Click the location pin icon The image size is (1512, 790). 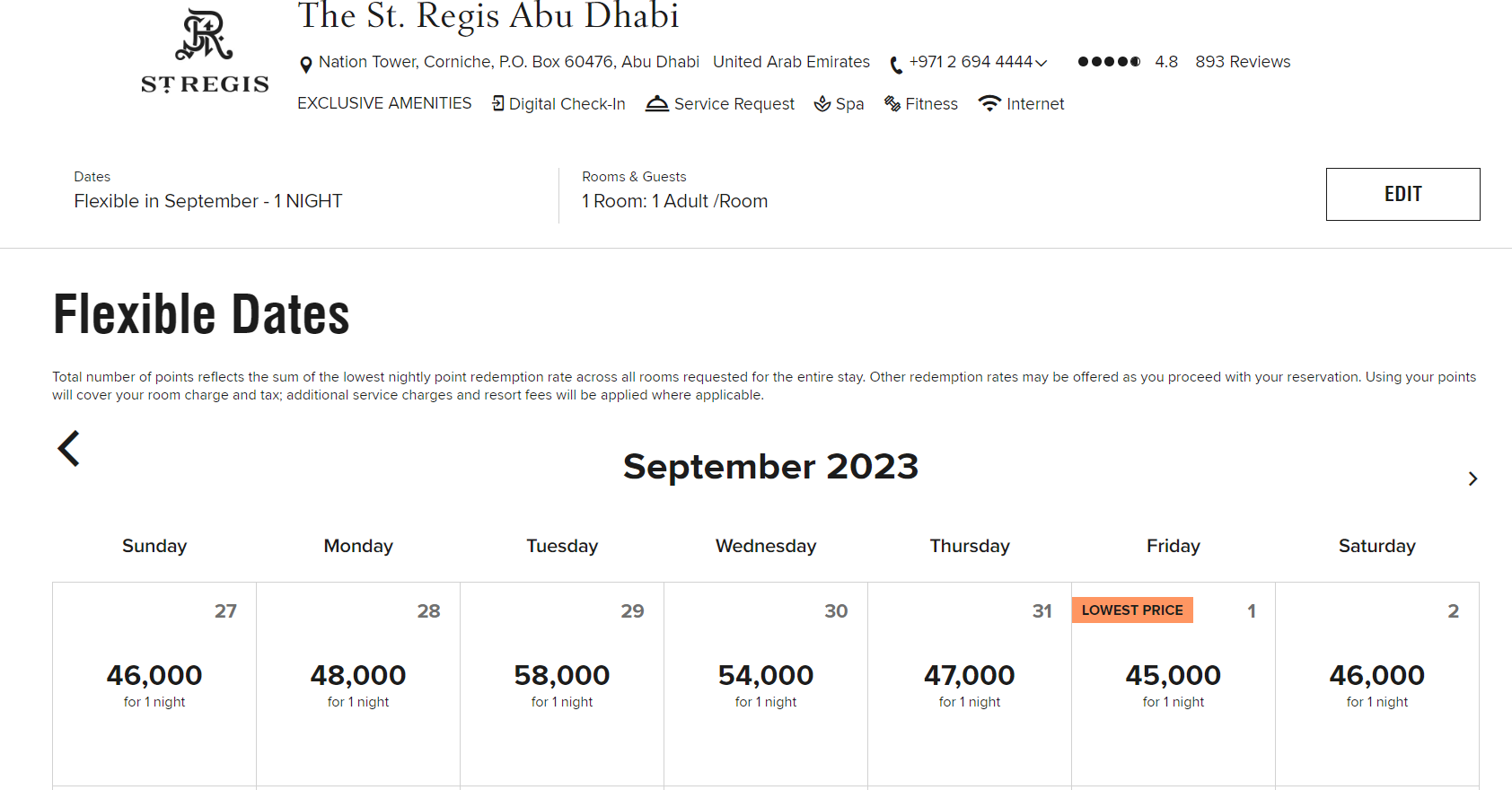pos(306,64)
